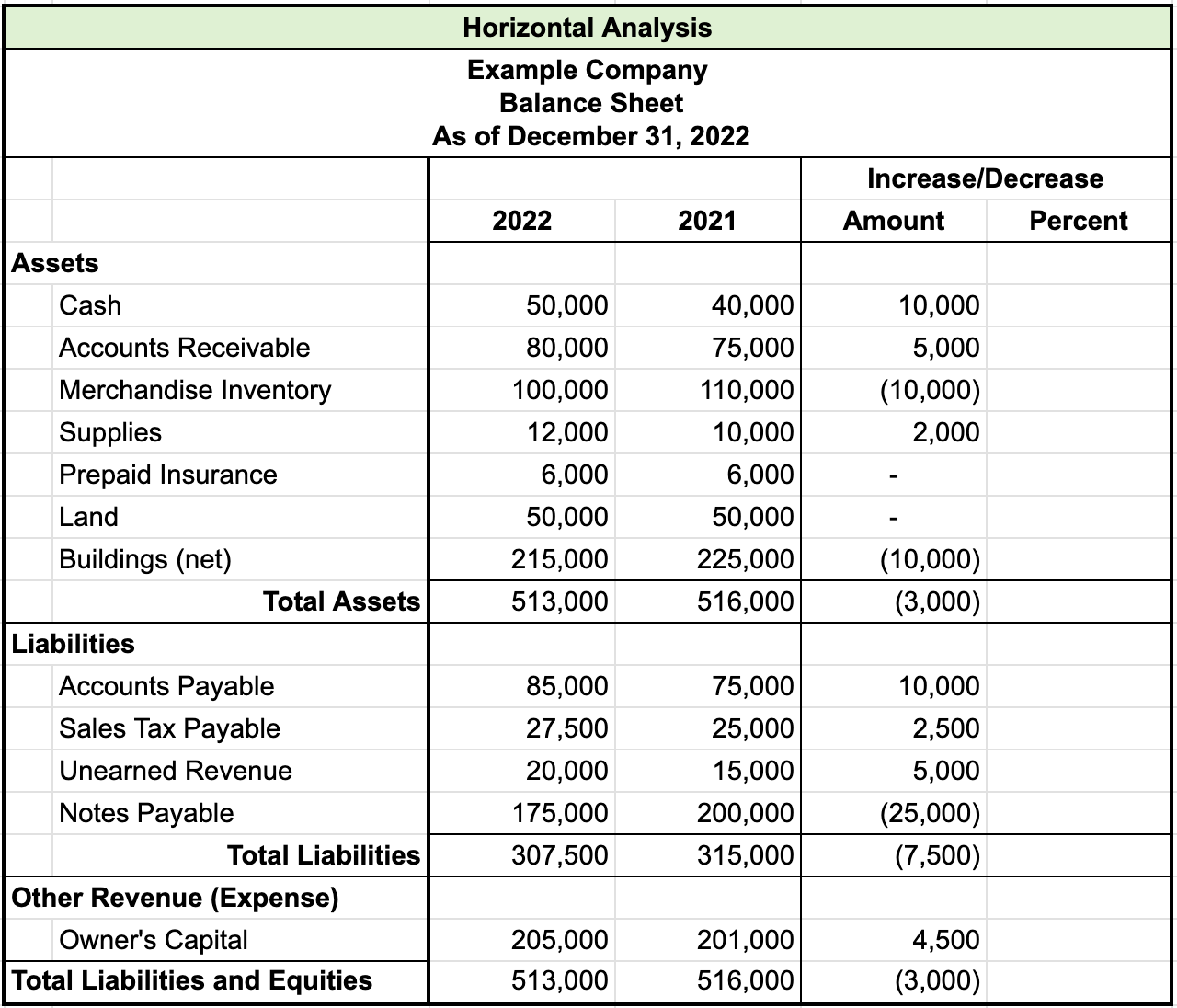The image size is (1177, 1008).
Task: Click the Accounts Payable label
Action: [166, 686]
